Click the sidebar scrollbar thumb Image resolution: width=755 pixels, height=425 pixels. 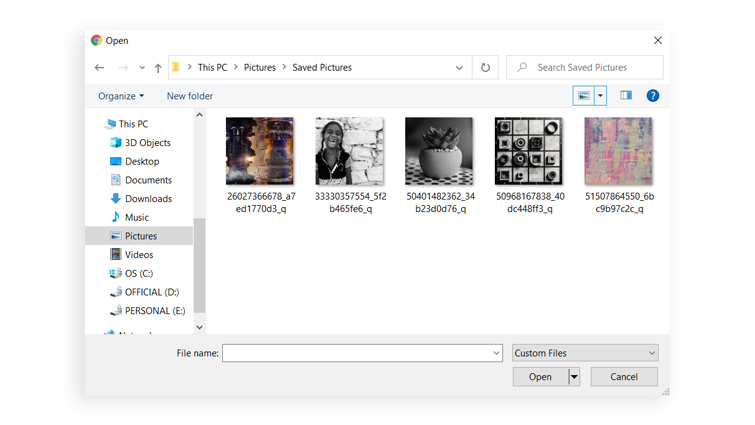pyautogui.click(x=199, y=265)
